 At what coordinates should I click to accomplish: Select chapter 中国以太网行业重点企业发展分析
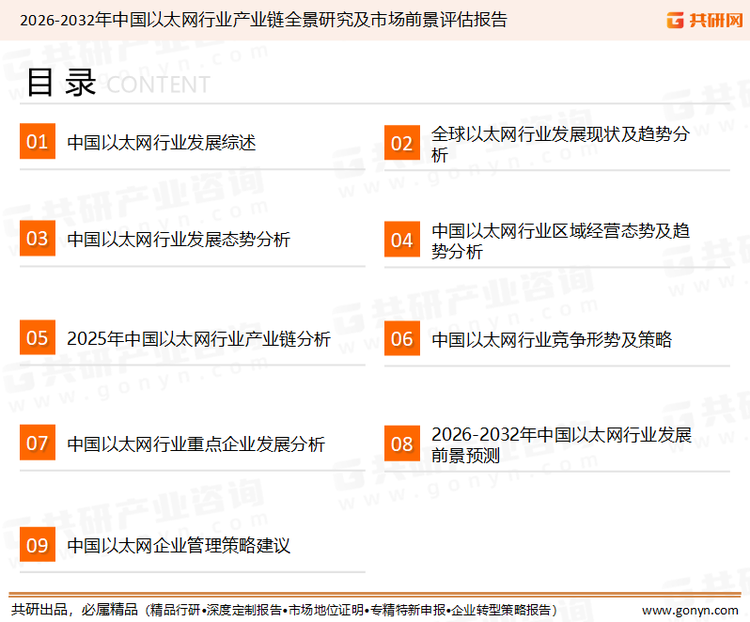click(x=196, y=444)
